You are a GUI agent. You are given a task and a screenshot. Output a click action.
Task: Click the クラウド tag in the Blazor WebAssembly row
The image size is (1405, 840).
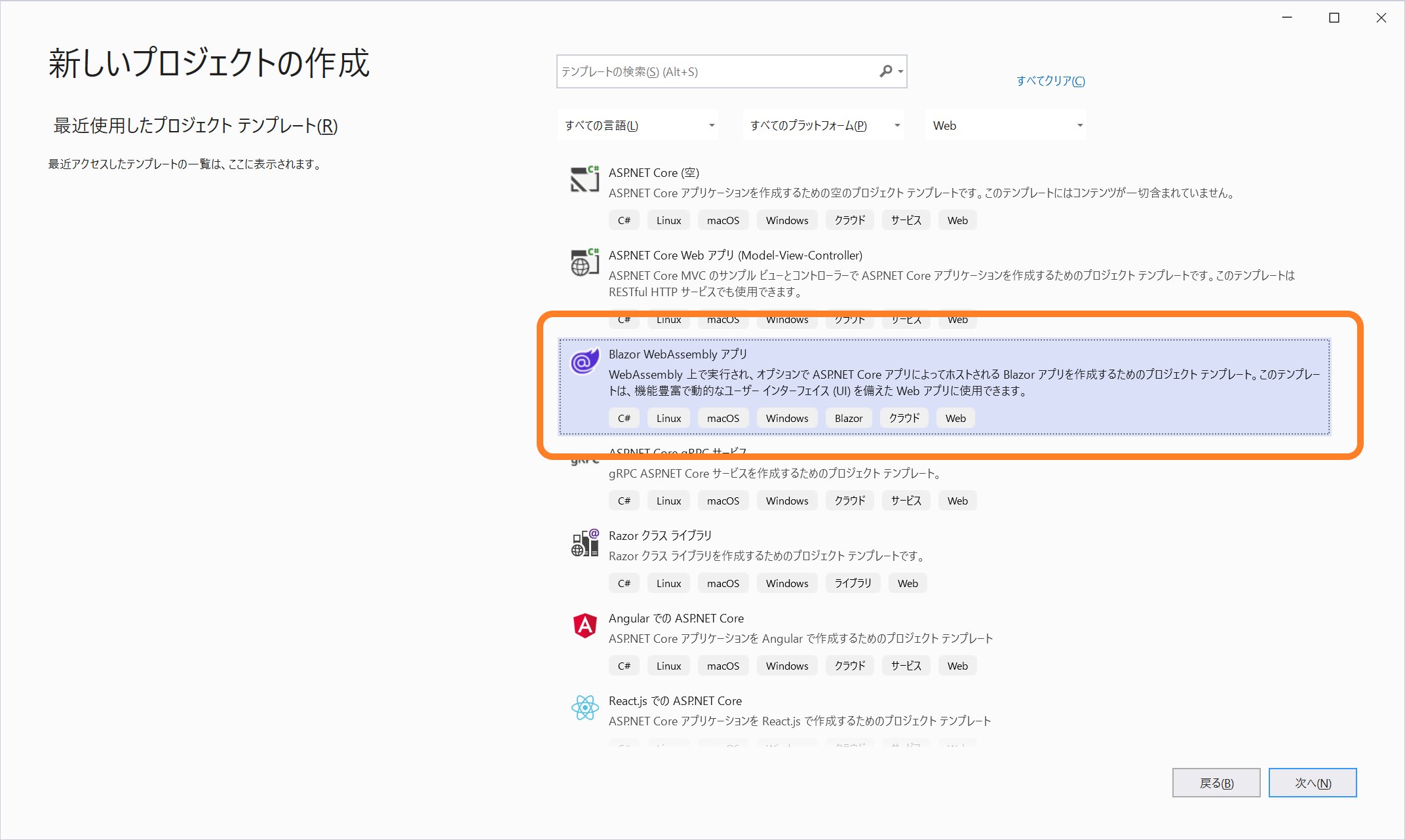904,418
